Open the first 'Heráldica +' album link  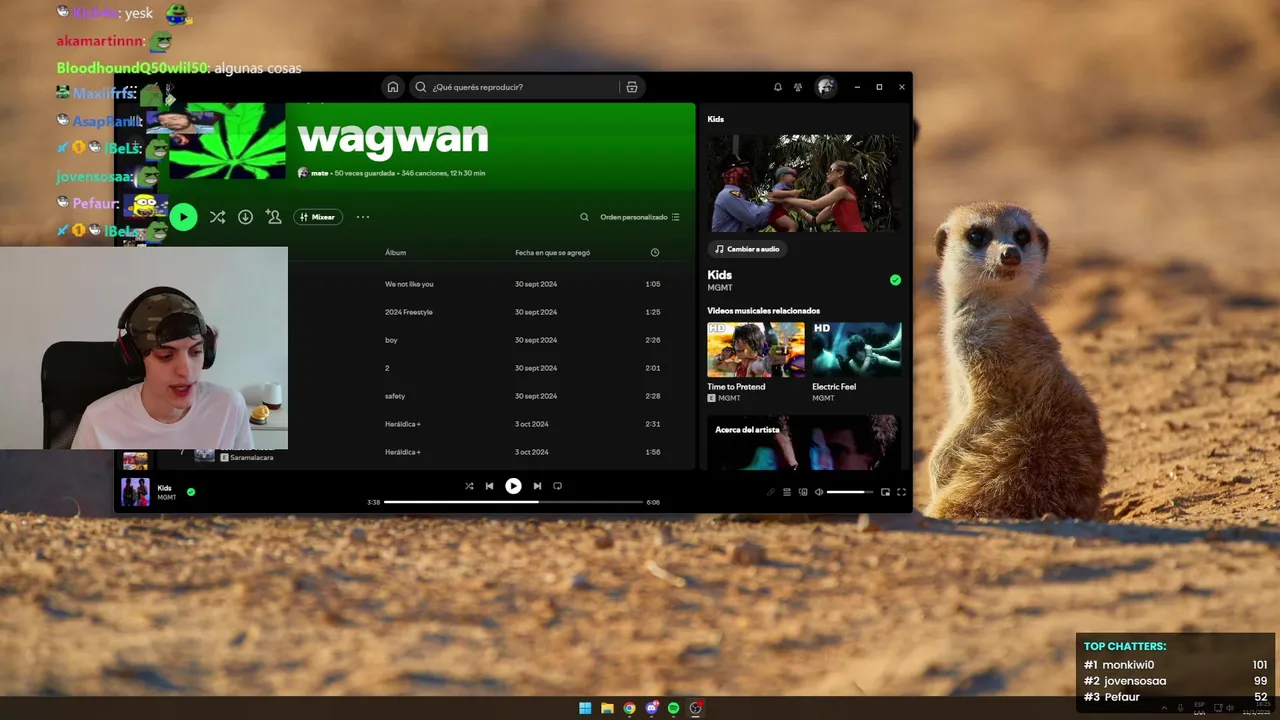tap(402, 424)
